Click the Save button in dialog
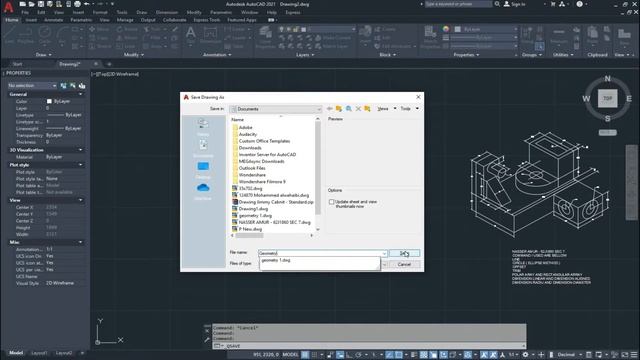This screenshot has height=360, width=640. (x=404, y=253)
